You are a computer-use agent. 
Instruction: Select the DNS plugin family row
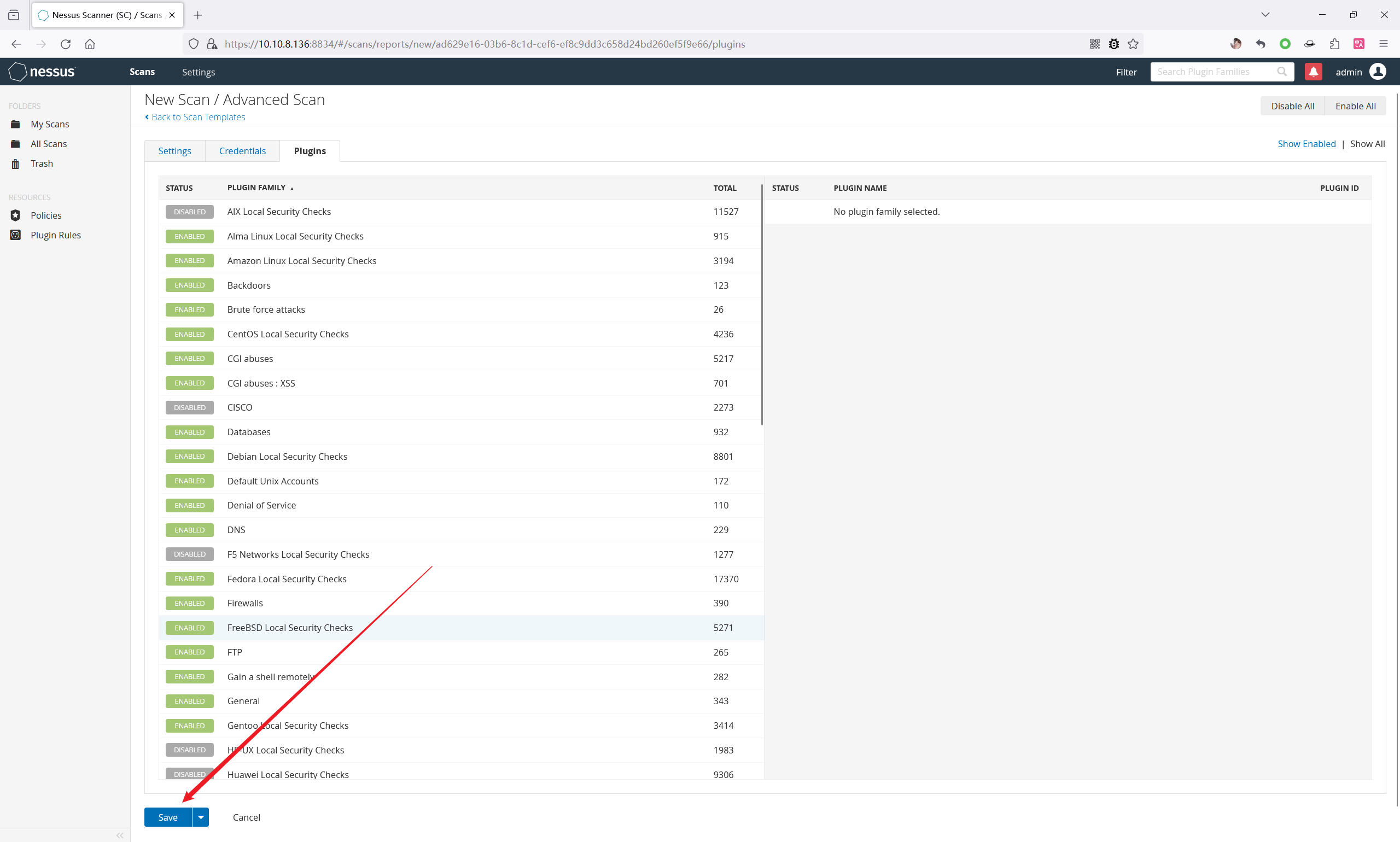(462, 530)
